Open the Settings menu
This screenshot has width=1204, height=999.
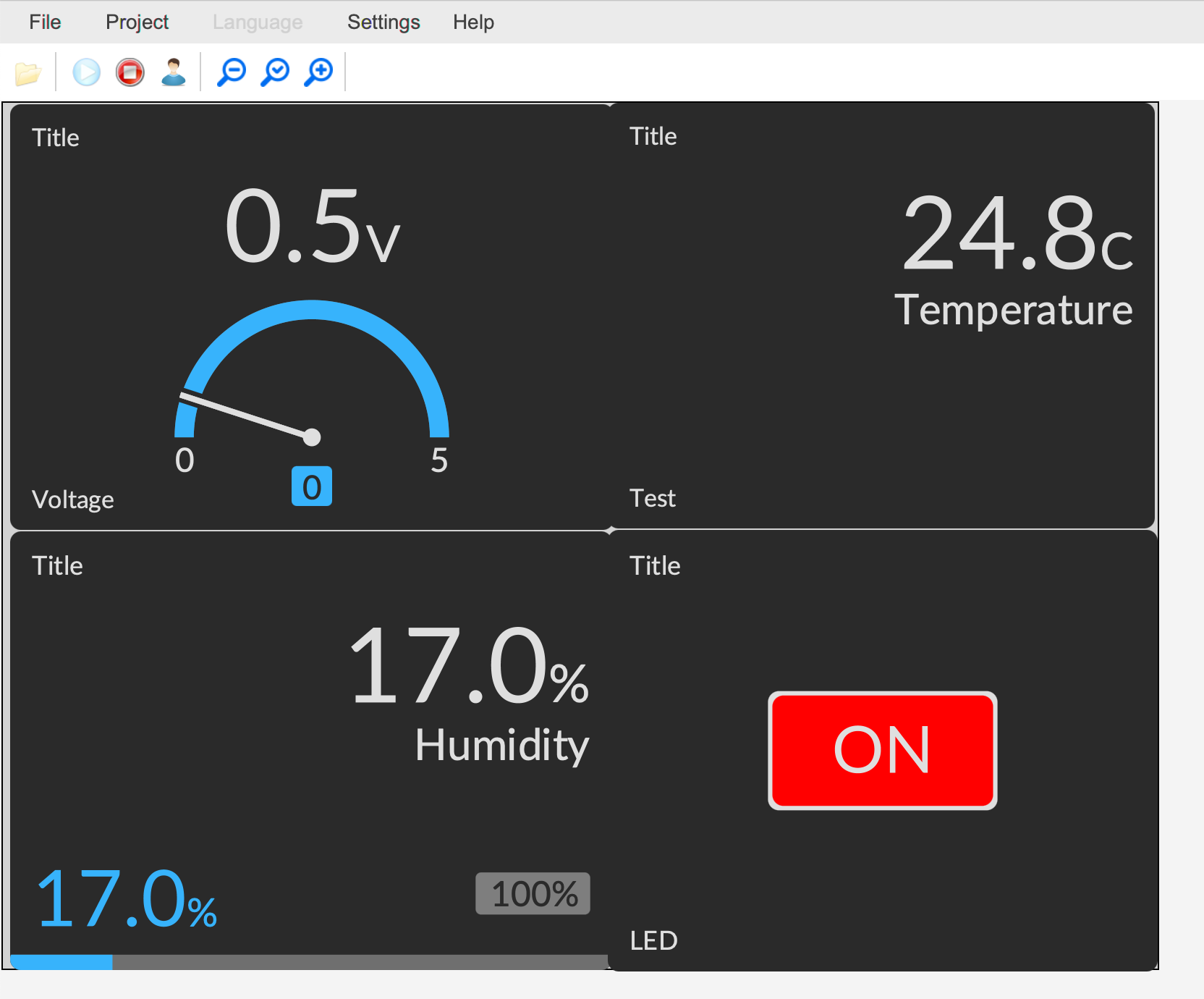383,22
